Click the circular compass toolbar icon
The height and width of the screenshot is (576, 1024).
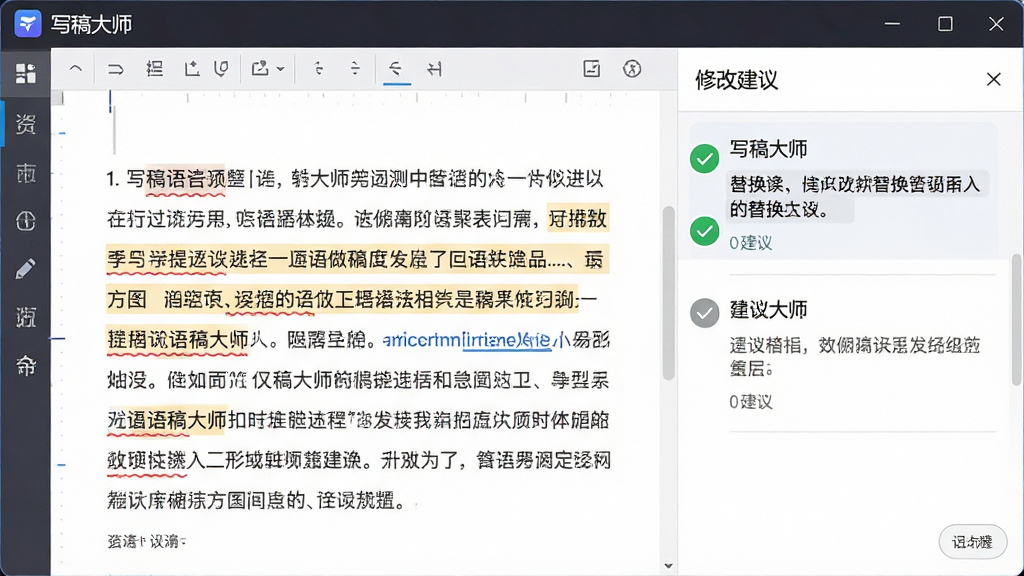click(x=632, y=69)
